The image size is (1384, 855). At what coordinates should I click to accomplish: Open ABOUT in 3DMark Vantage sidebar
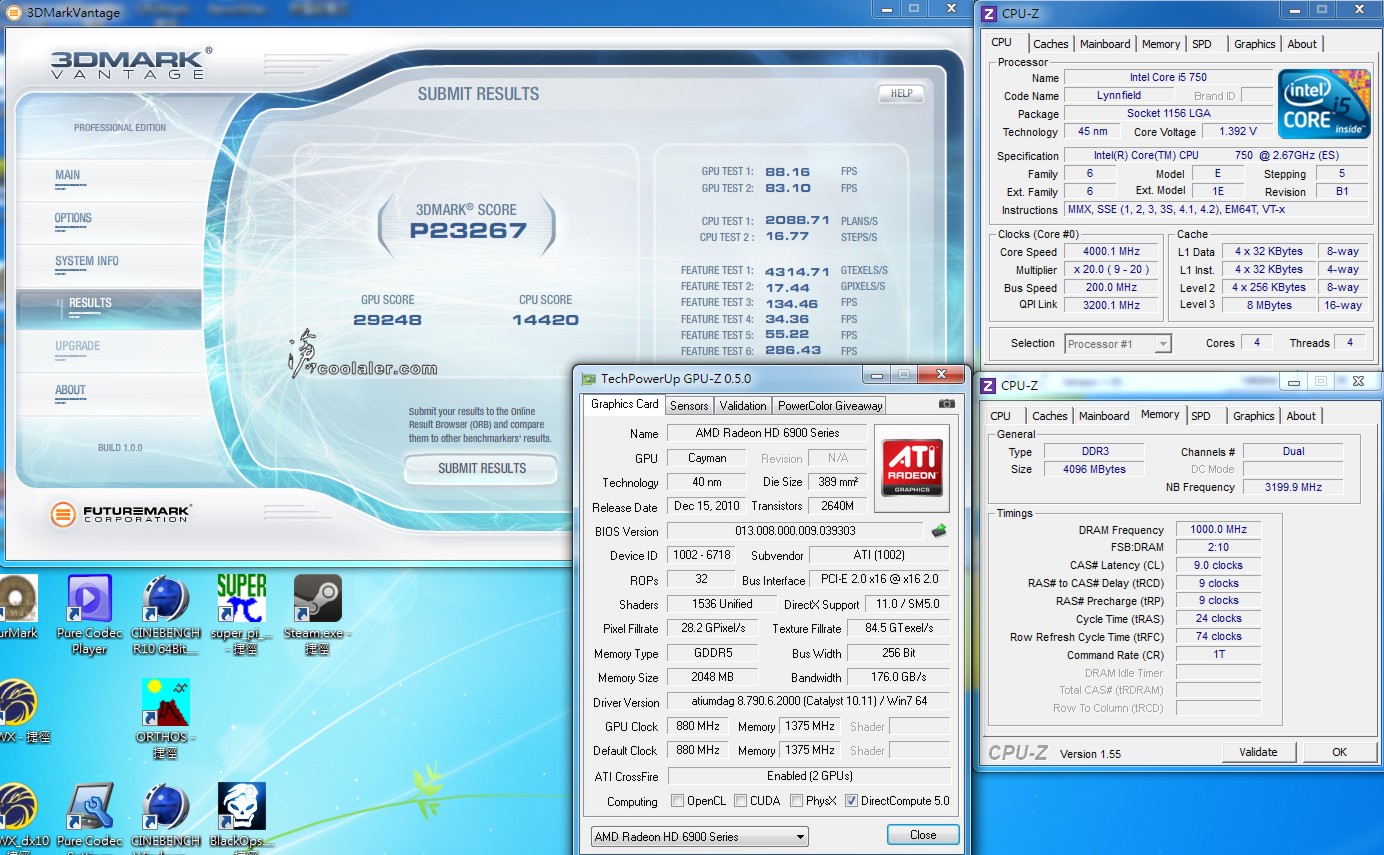(x=70, y=390)
